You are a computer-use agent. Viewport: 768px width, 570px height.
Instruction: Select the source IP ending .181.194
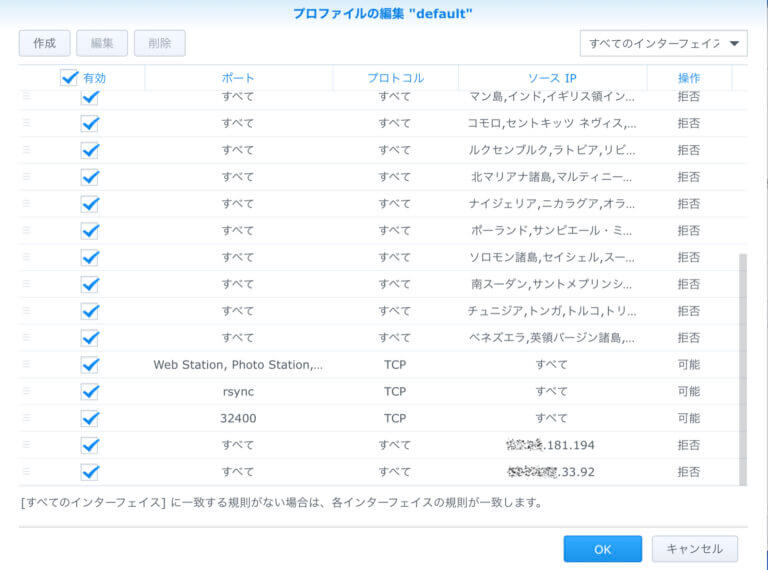click(x=551, y=445)
